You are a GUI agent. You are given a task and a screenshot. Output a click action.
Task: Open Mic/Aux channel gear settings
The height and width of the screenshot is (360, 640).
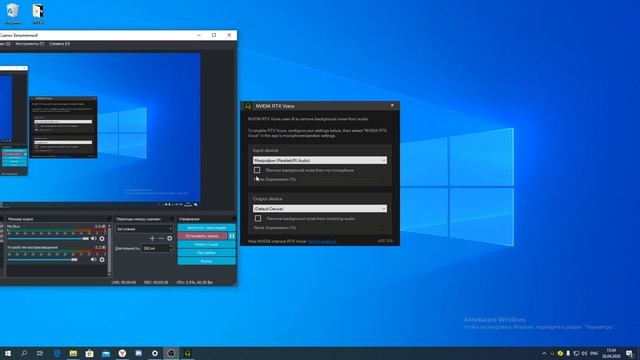pyautogui.click(x=102, y=238)
